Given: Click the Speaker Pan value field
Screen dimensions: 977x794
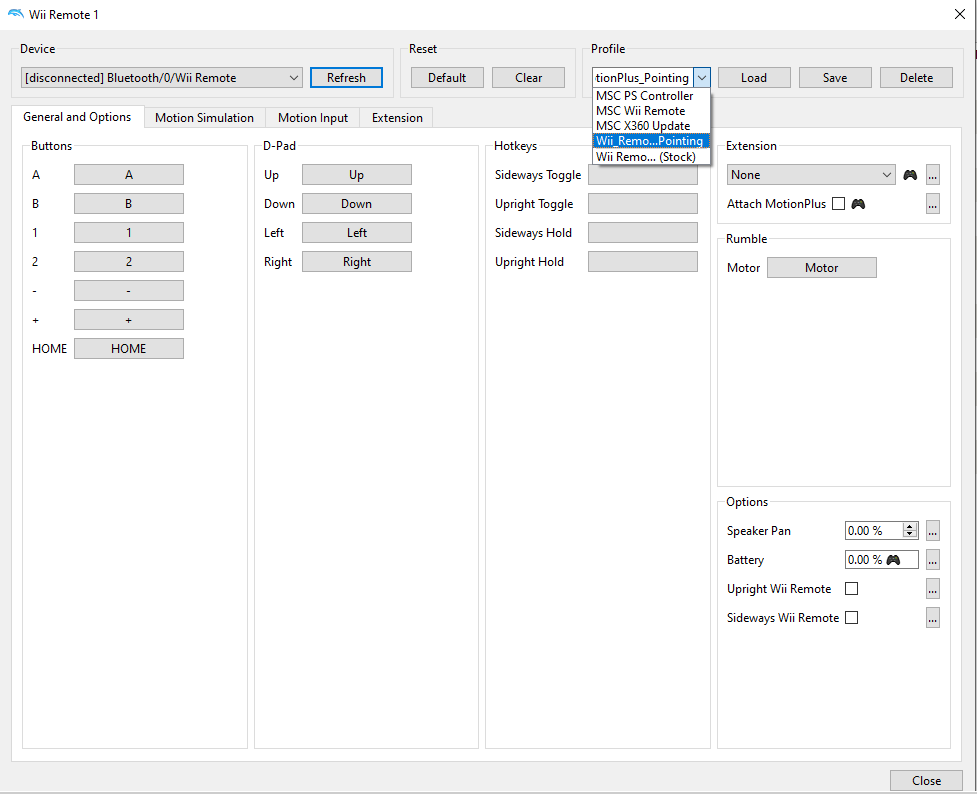Looking at the screenshot, I should click(x=874, y=530).
